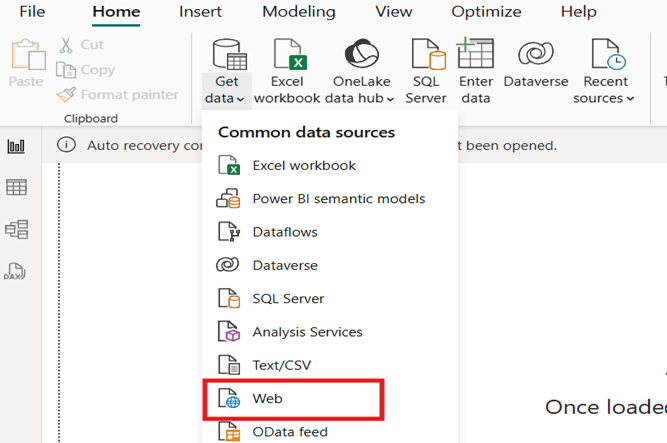Open the Modeling tab
This screenshot has width=667, height=443.
click(299, 11)
